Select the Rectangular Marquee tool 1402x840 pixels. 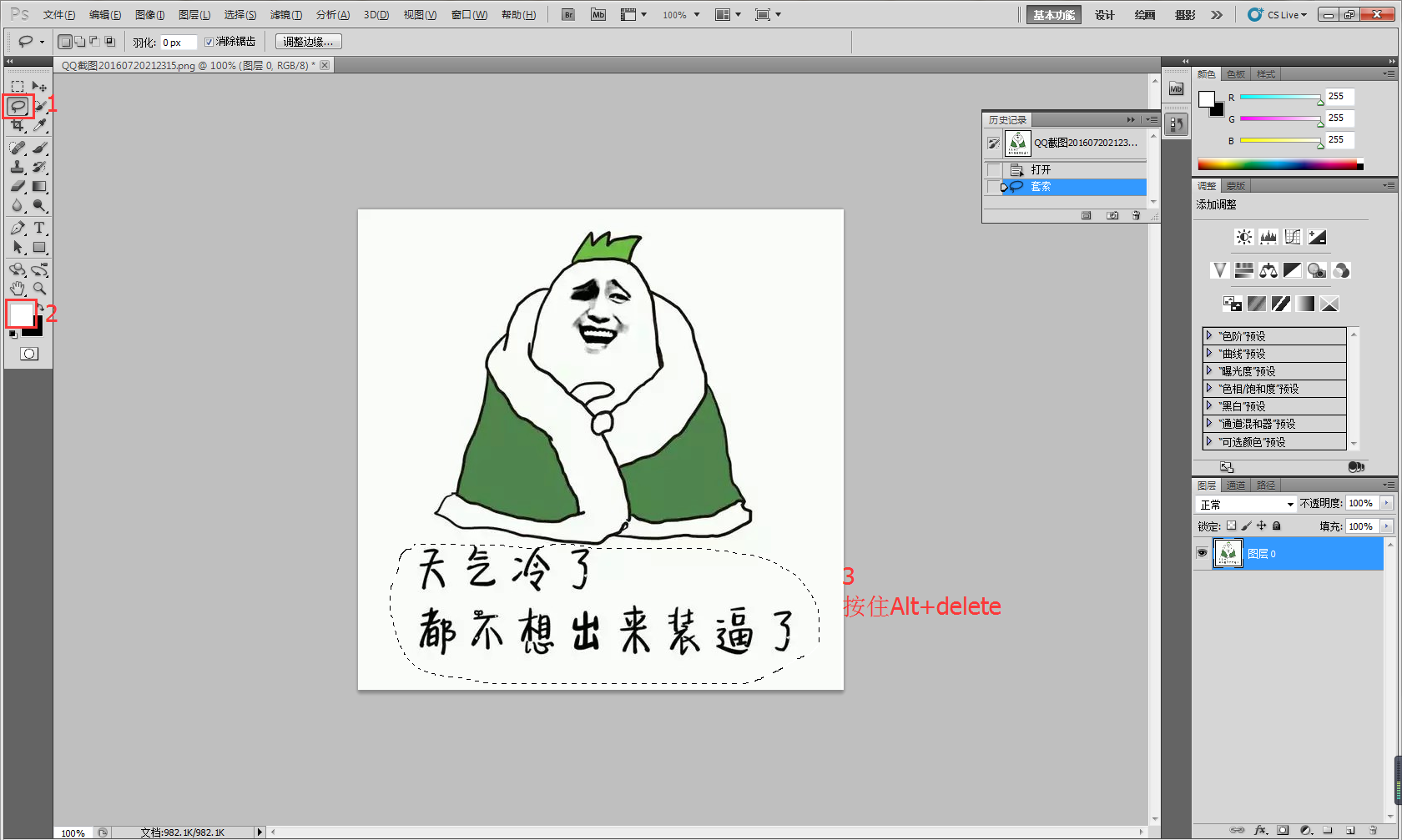click(18, 87)
